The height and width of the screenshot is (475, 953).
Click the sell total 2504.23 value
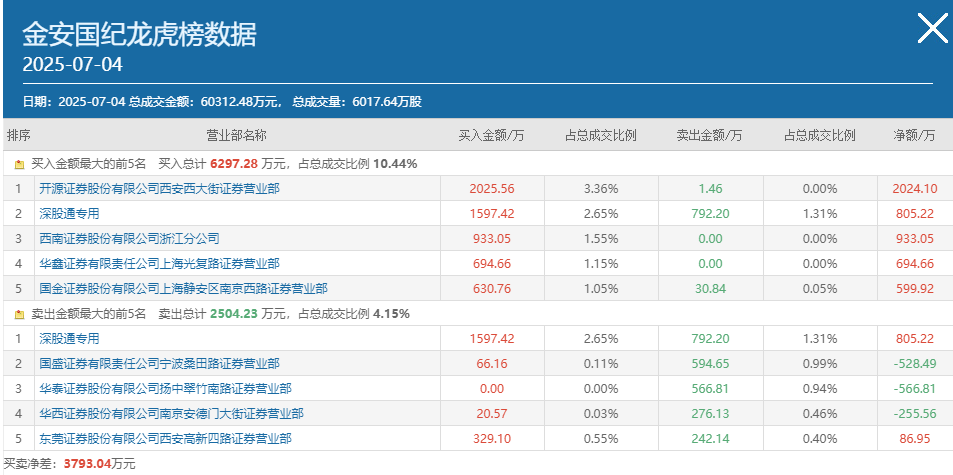click(x=234, y=314)
